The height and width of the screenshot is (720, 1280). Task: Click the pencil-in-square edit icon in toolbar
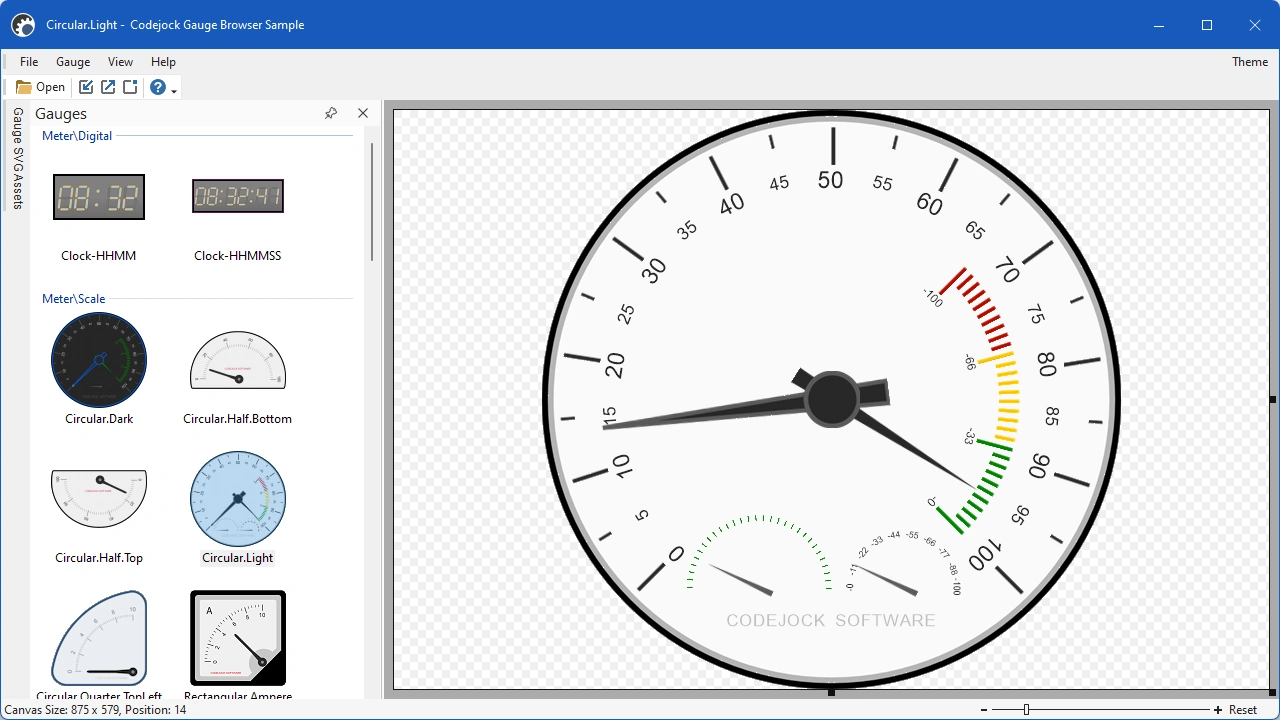click(x=86, y=87)
